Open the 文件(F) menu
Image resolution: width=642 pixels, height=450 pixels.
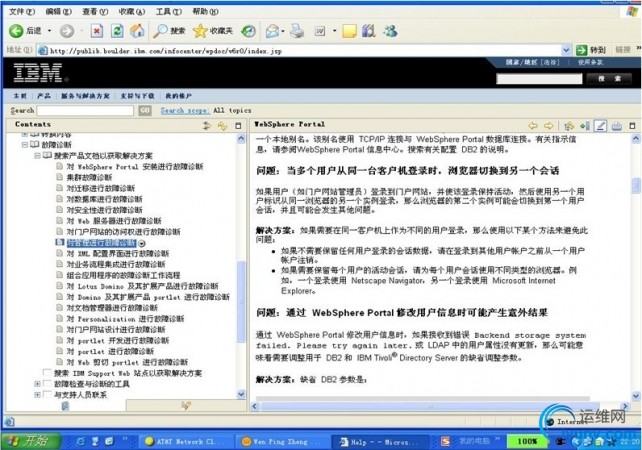[x=22, y=11]
